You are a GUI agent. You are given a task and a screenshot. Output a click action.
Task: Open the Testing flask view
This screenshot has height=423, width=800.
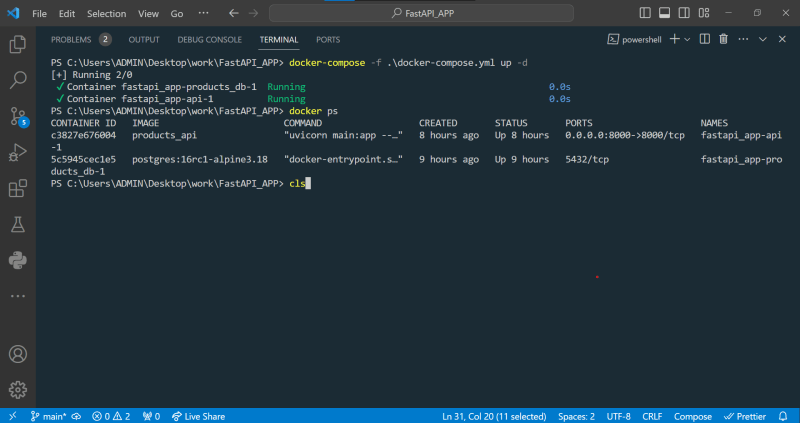tap(18, 224)
